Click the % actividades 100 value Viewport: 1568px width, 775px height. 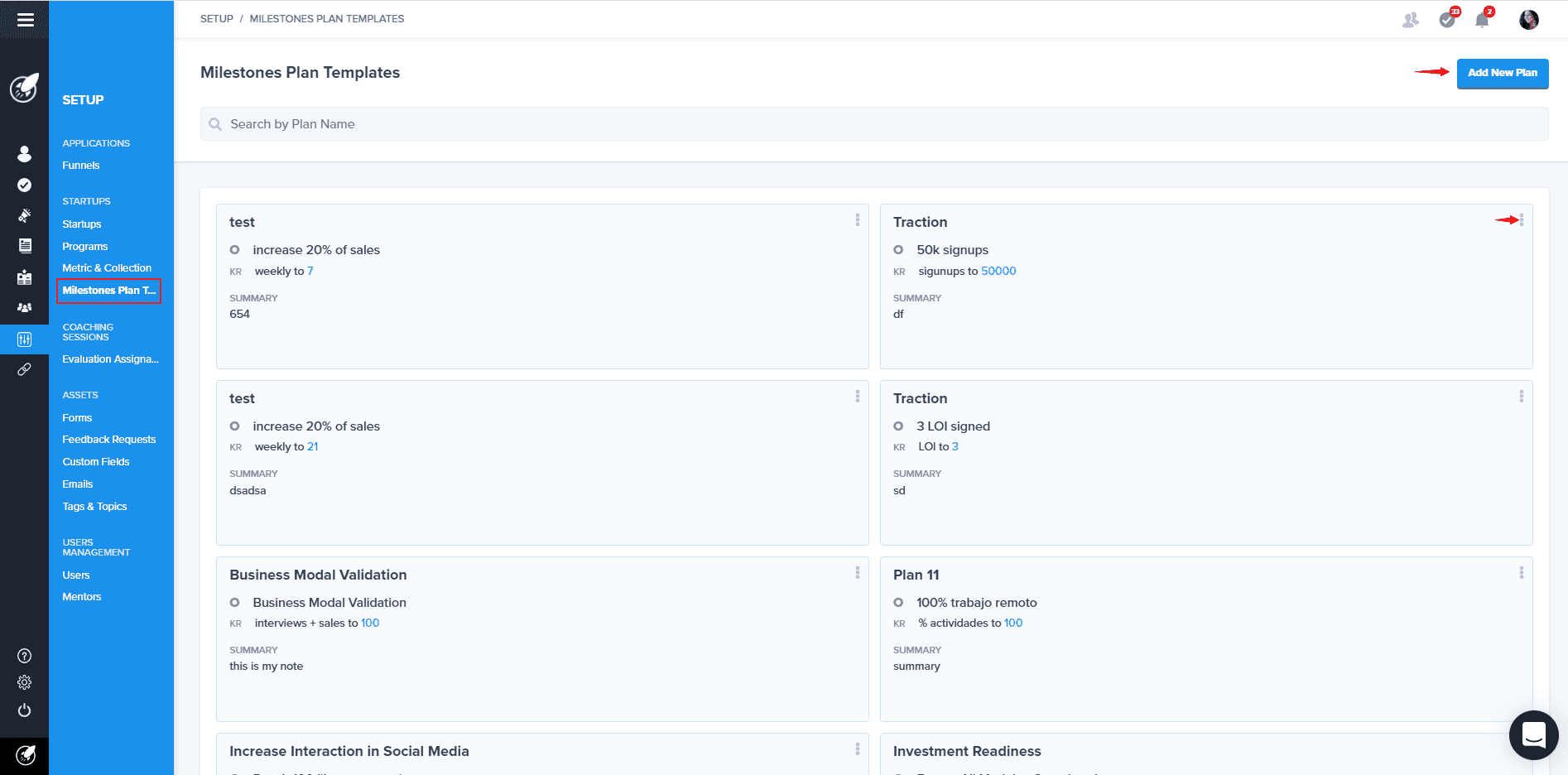[x=1013, y=623]
